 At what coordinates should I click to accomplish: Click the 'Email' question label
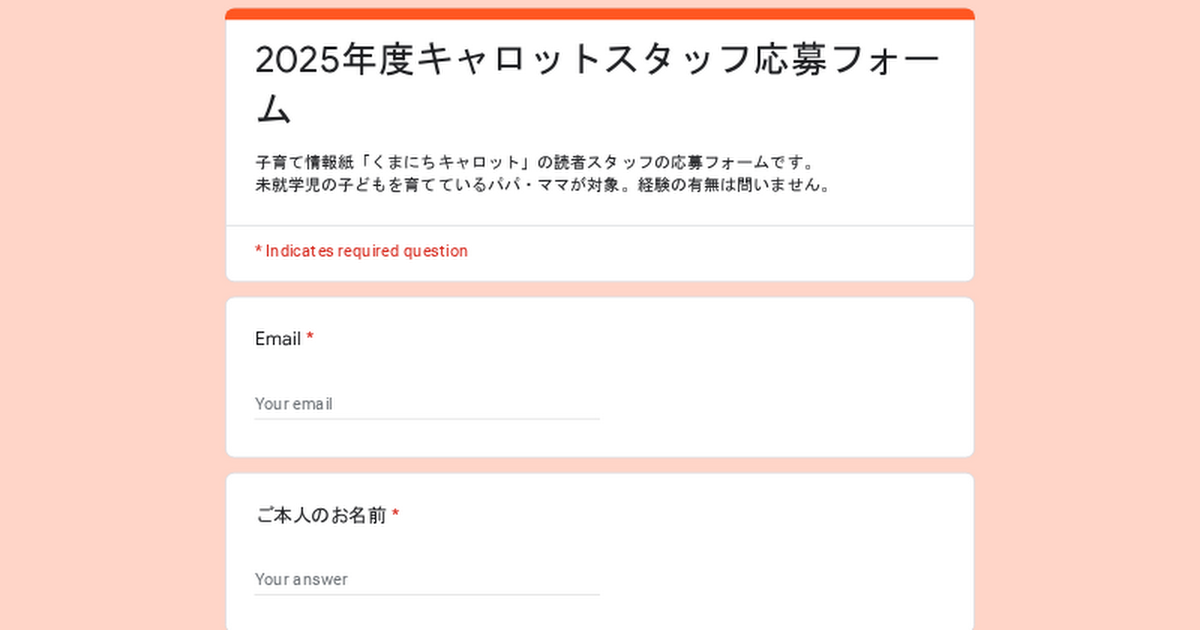[x=278, y=339]
